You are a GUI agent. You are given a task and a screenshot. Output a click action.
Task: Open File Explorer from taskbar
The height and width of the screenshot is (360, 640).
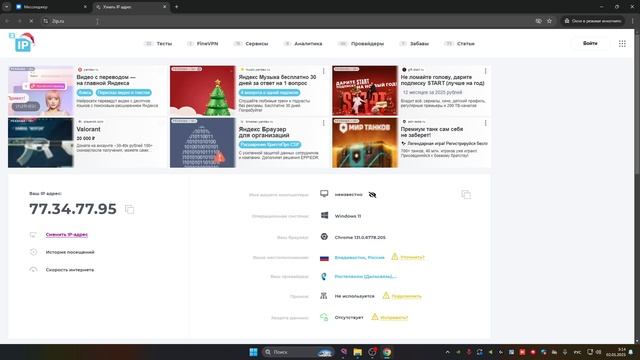click(x=358, y=352)
